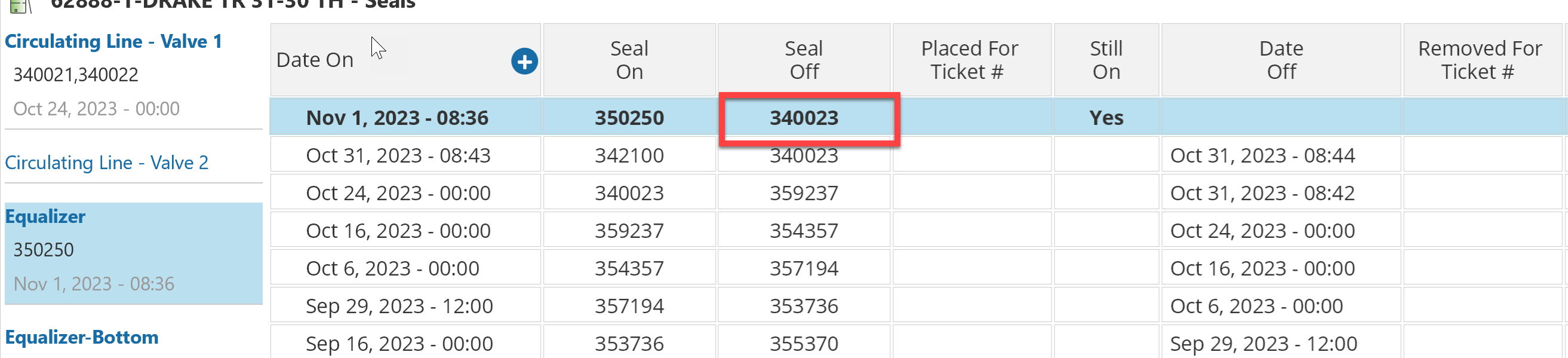Click the Placed For Ticket # header
Viewport: 1568px width, 358px height.
coord(969,60)
